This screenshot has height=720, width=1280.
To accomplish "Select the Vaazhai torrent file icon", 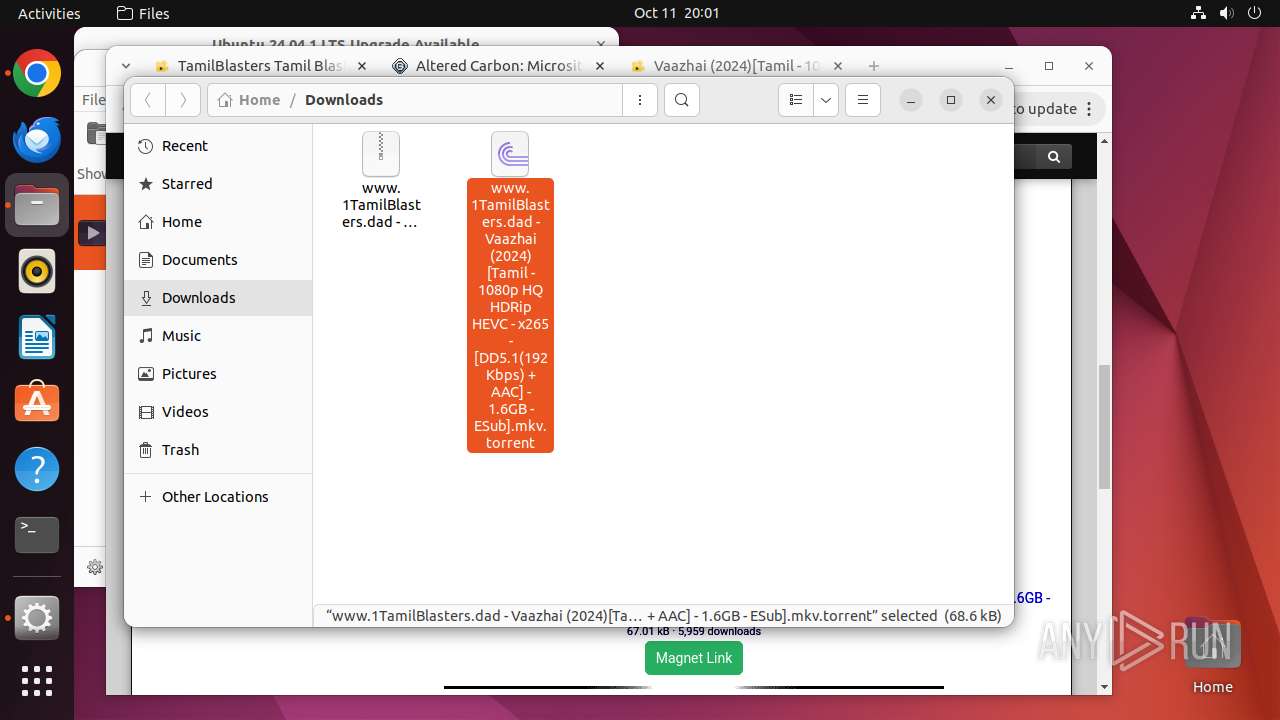I will (x=510, y=154).
